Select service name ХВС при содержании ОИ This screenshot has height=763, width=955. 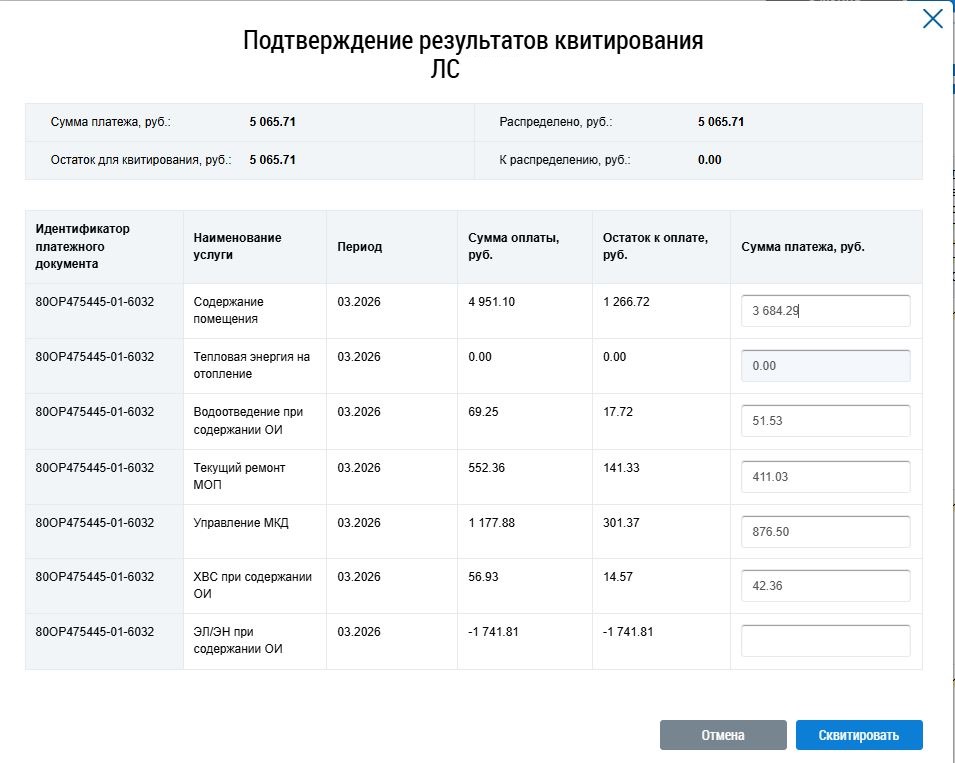click(x=253, y=585)
